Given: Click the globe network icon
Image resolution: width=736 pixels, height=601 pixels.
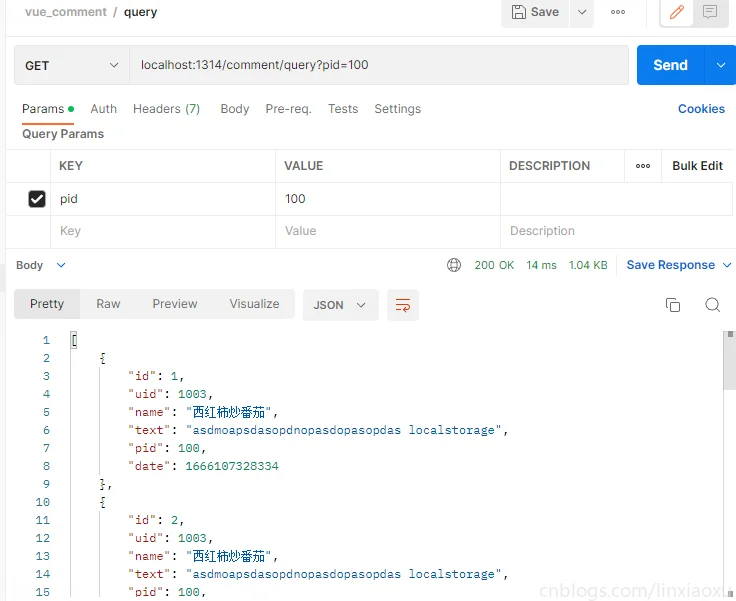Looking at the screenshot, I should pos(454,265).
